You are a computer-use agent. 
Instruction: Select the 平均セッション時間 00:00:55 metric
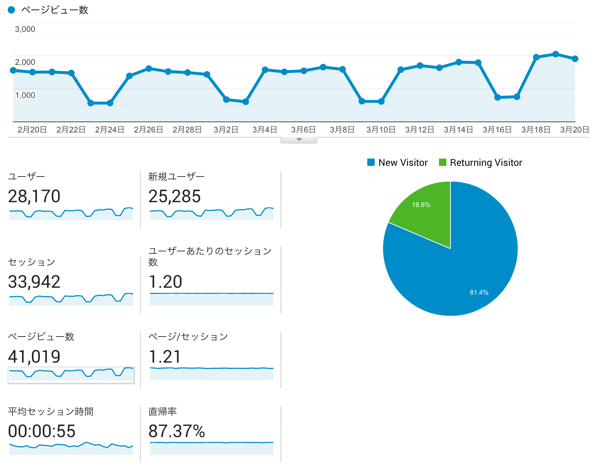pyautogui.click(x=71, y=431)
